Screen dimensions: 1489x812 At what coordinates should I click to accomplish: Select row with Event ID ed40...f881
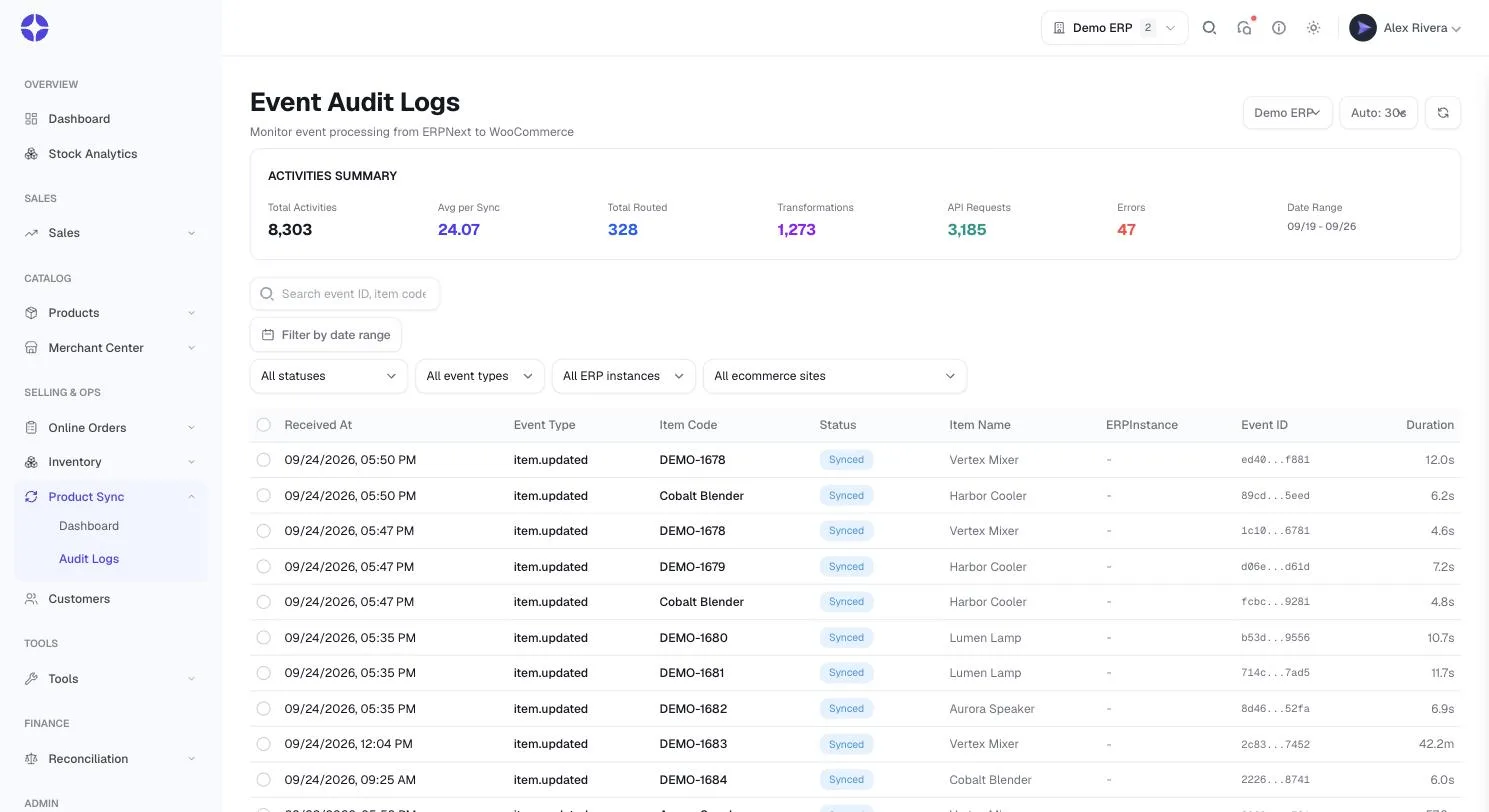264,460
